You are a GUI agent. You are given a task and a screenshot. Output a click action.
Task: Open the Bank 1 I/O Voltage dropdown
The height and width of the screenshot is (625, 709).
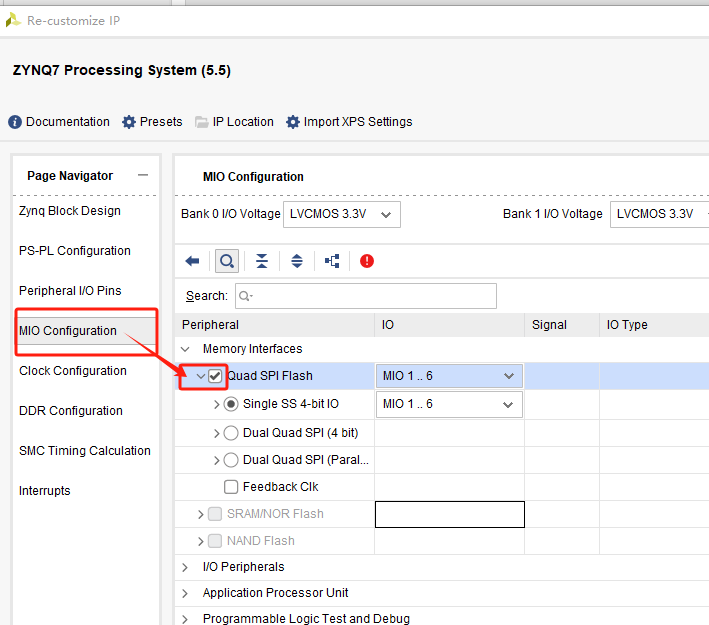coord(659,214)
